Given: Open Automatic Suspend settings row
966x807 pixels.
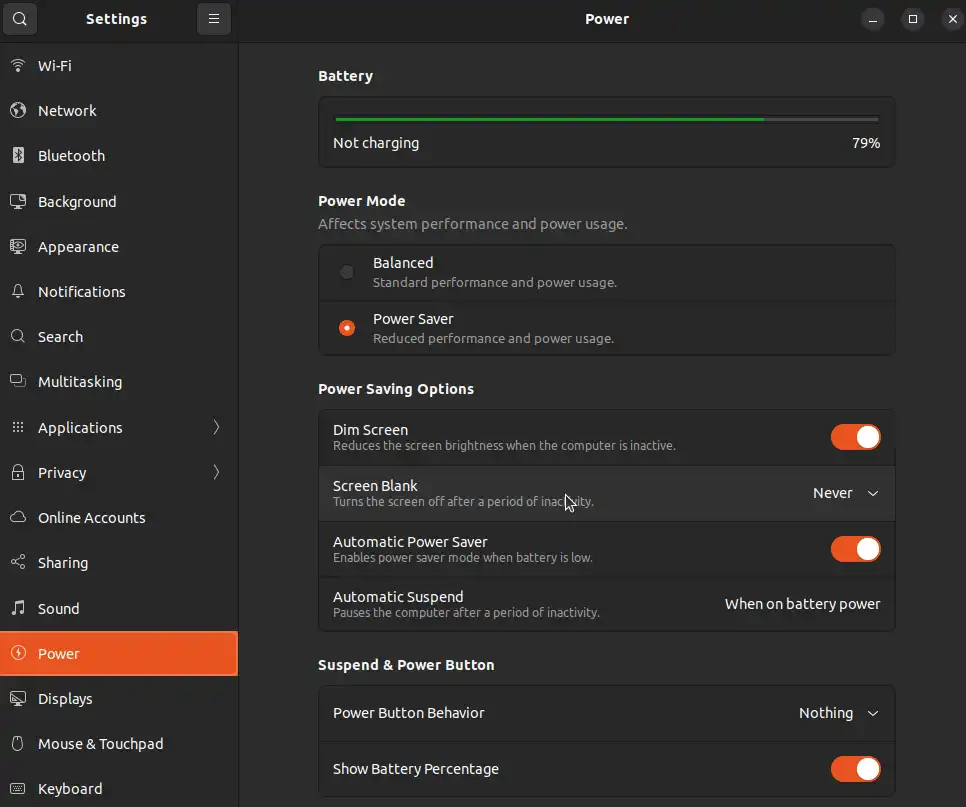Looking at the screenshot, I should 606,604.
